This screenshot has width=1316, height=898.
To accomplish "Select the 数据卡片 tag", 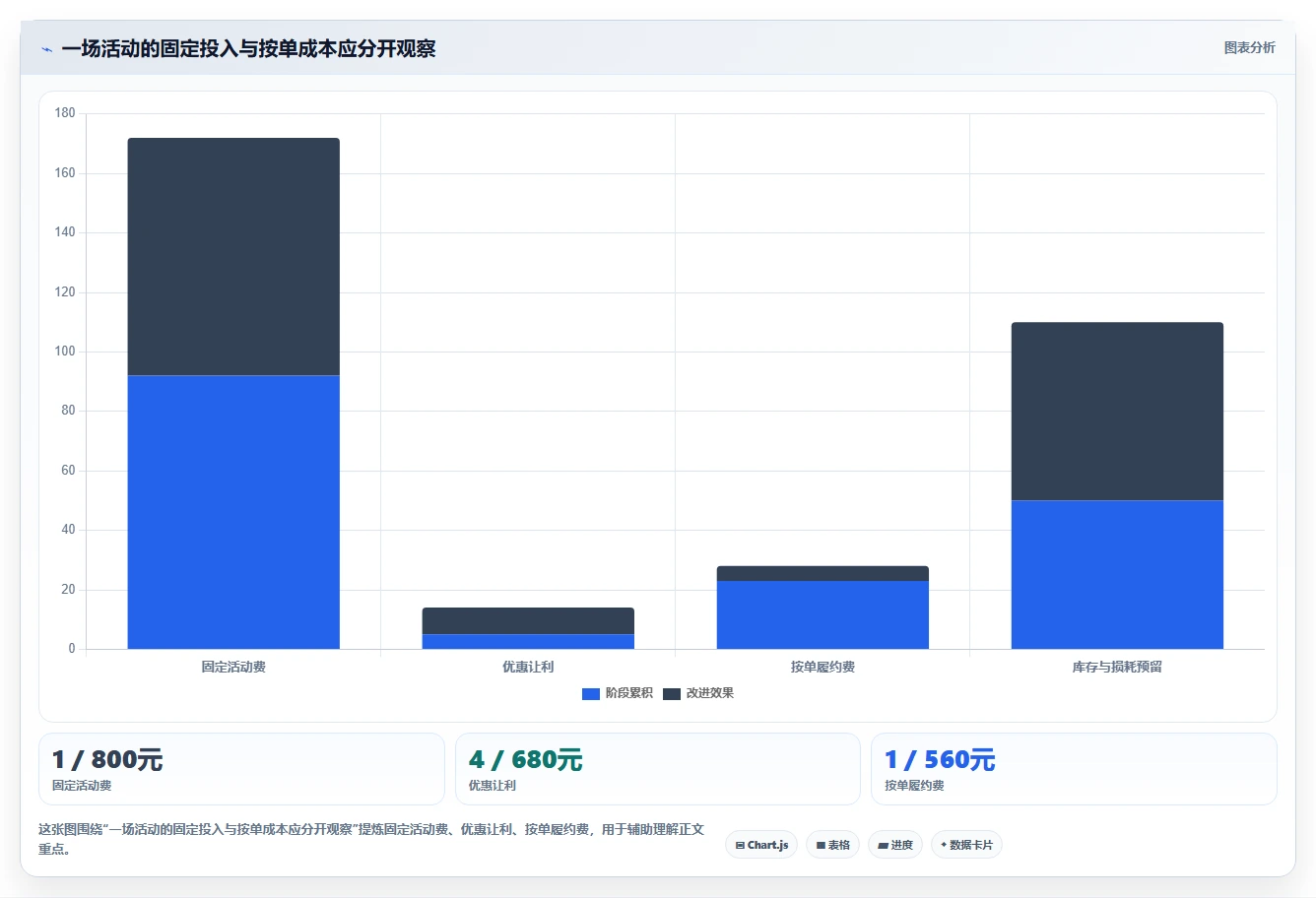I will coord(966,845).
